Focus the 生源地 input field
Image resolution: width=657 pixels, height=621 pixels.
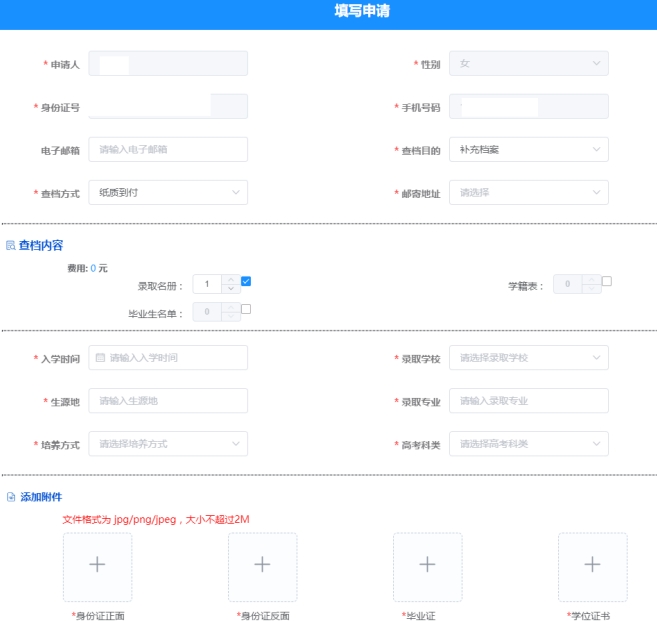[x=167, y=401]
